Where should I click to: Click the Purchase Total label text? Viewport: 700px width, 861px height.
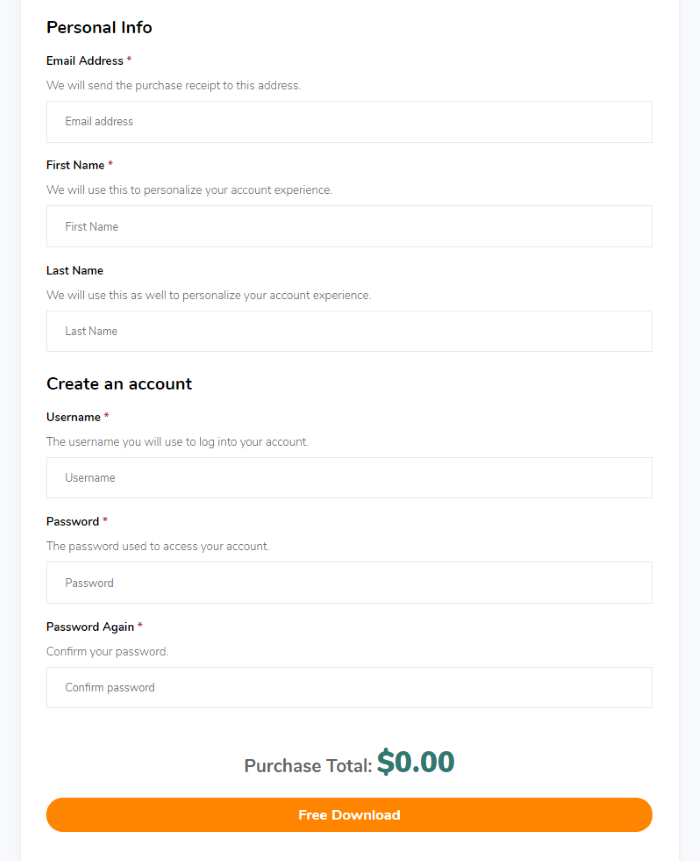[x=308, y=766]
